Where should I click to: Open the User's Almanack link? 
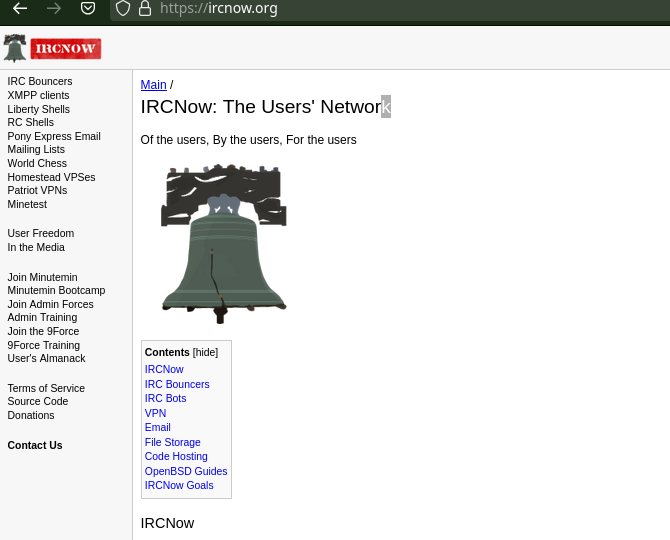pyautogui.click(x=46, y=358)
